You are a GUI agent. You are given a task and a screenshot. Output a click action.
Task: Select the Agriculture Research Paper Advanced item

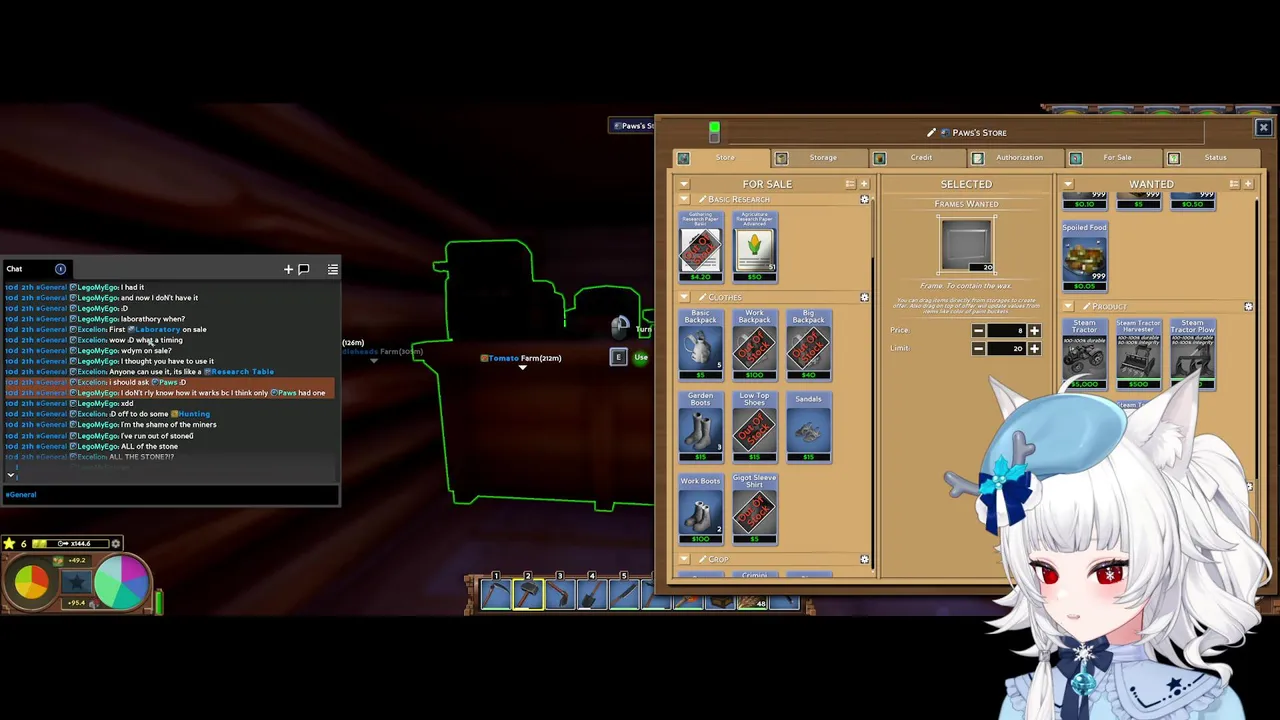(x=754, y=246)
